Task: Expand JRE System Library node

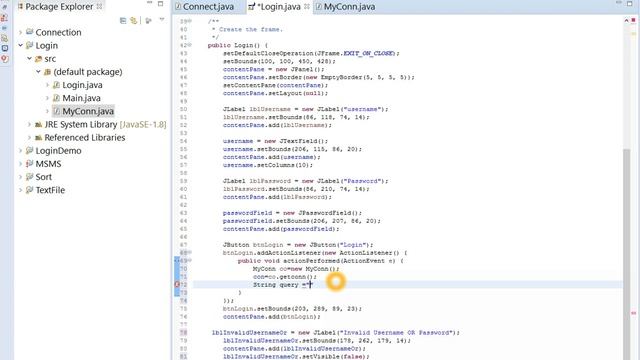Action: click(x=29, y=124)
